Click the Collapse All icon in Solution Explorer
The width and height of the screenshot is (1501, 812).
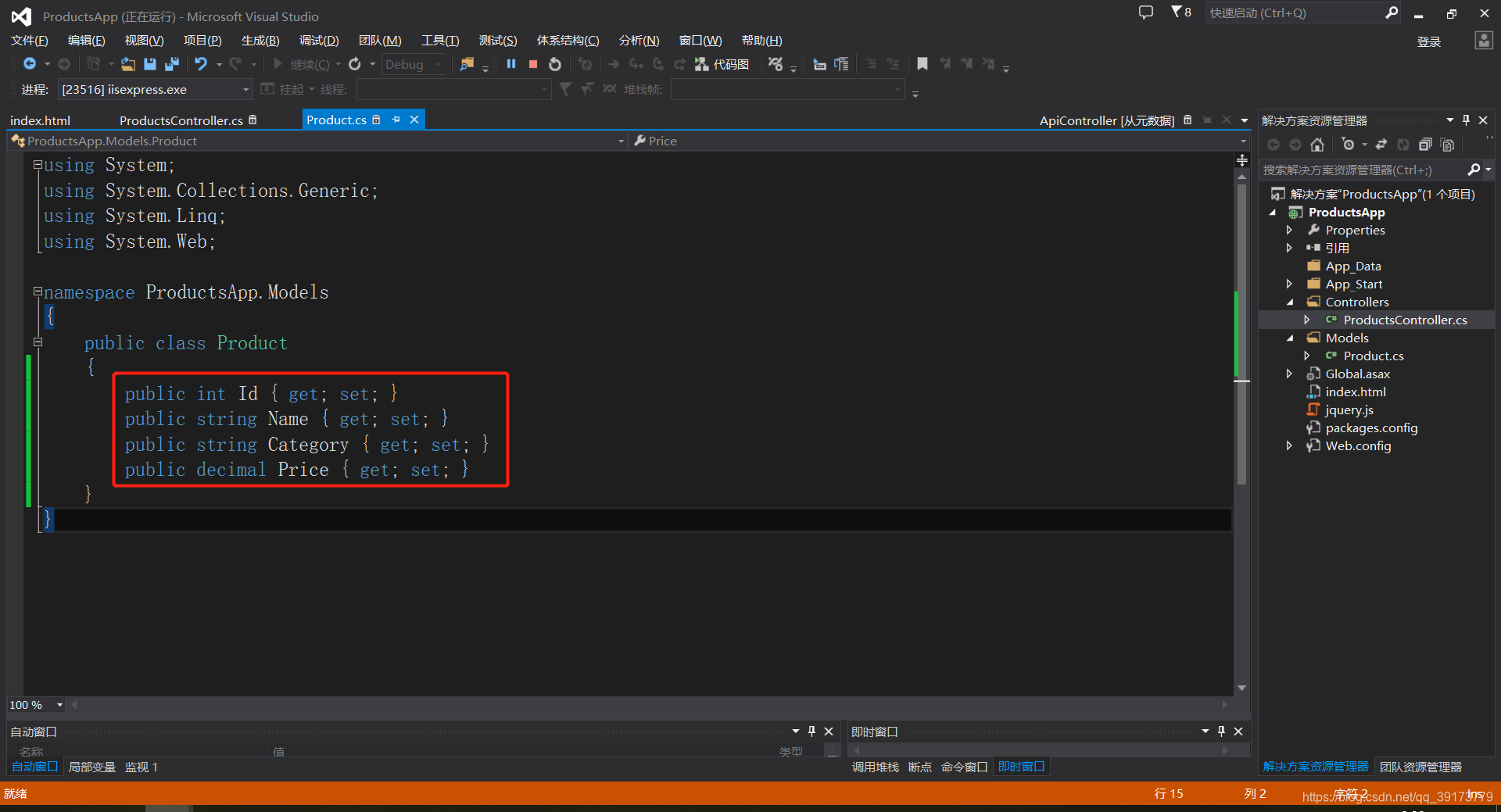click(1425, 145)
